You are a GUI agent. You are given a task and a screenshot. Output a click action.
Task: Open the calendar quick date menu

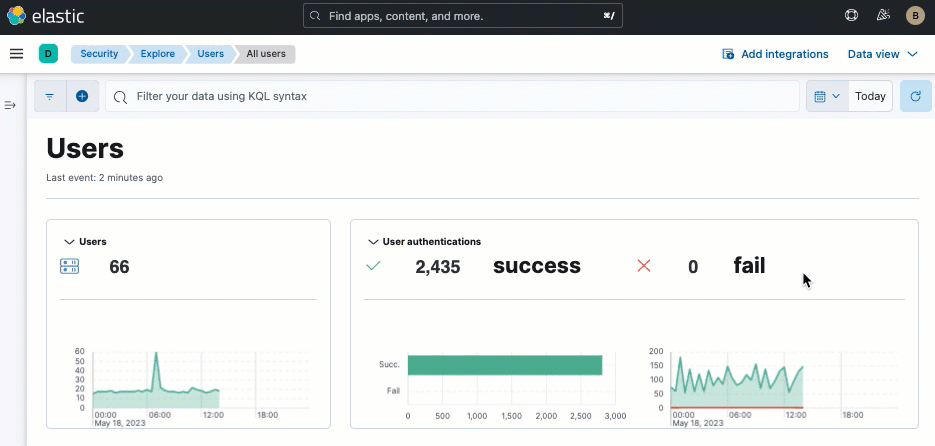[827, 97]
